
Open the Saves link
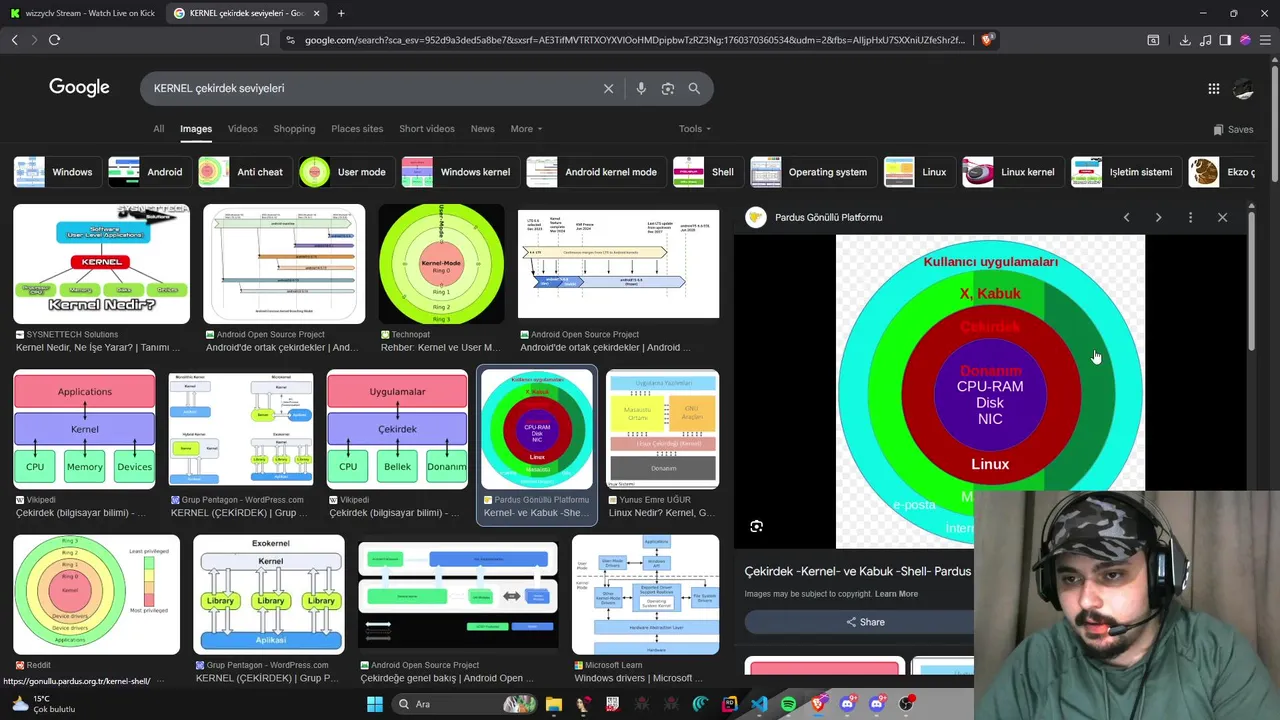pos(1233,129)
